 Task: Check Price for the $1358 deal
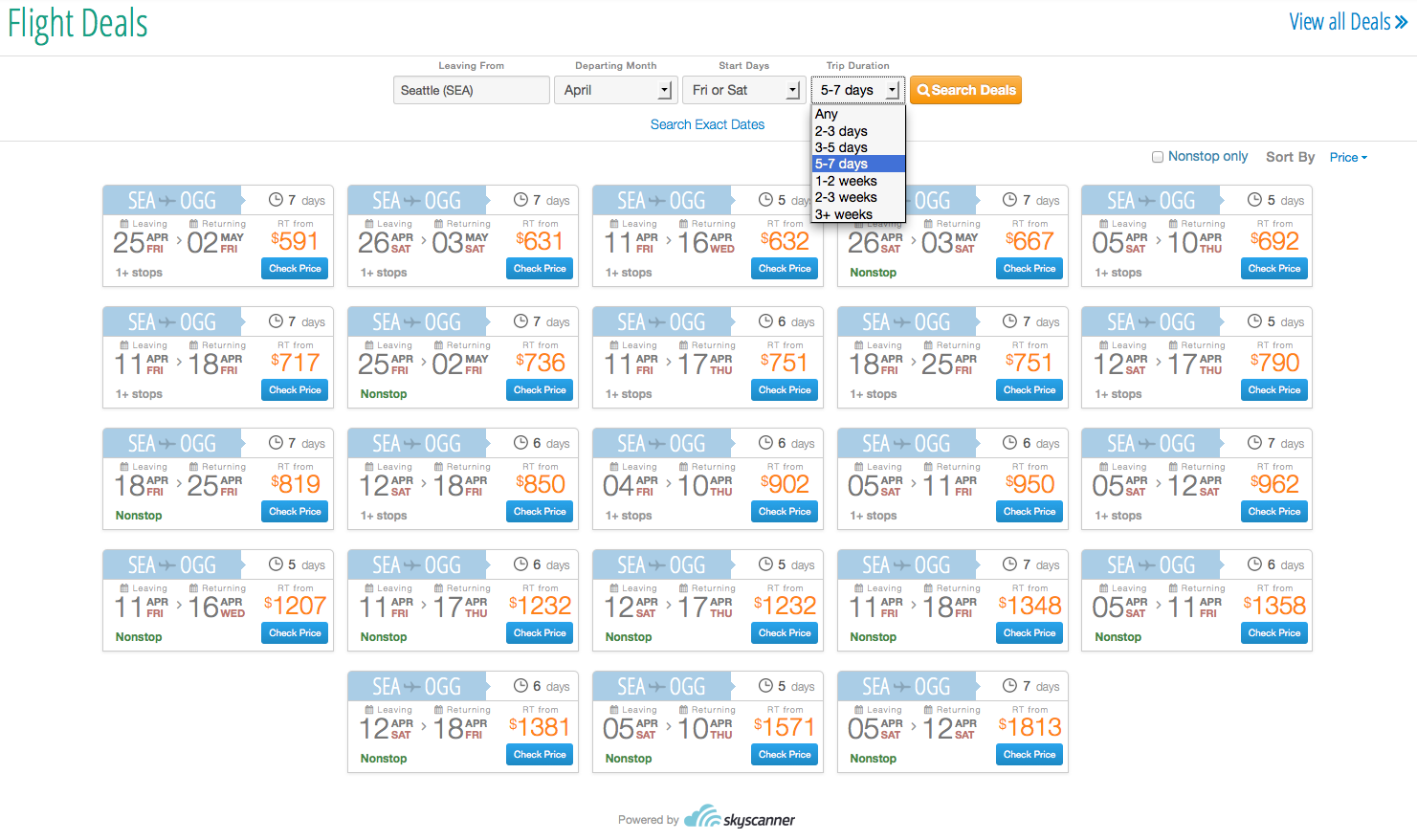tap(1274, 633)
